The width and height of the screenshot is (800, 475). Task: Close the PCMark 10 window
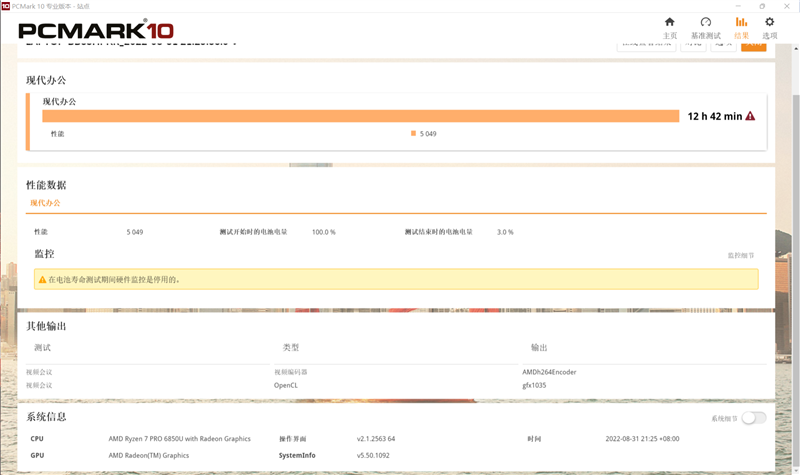pyautogui.click(x=787, y=6)
